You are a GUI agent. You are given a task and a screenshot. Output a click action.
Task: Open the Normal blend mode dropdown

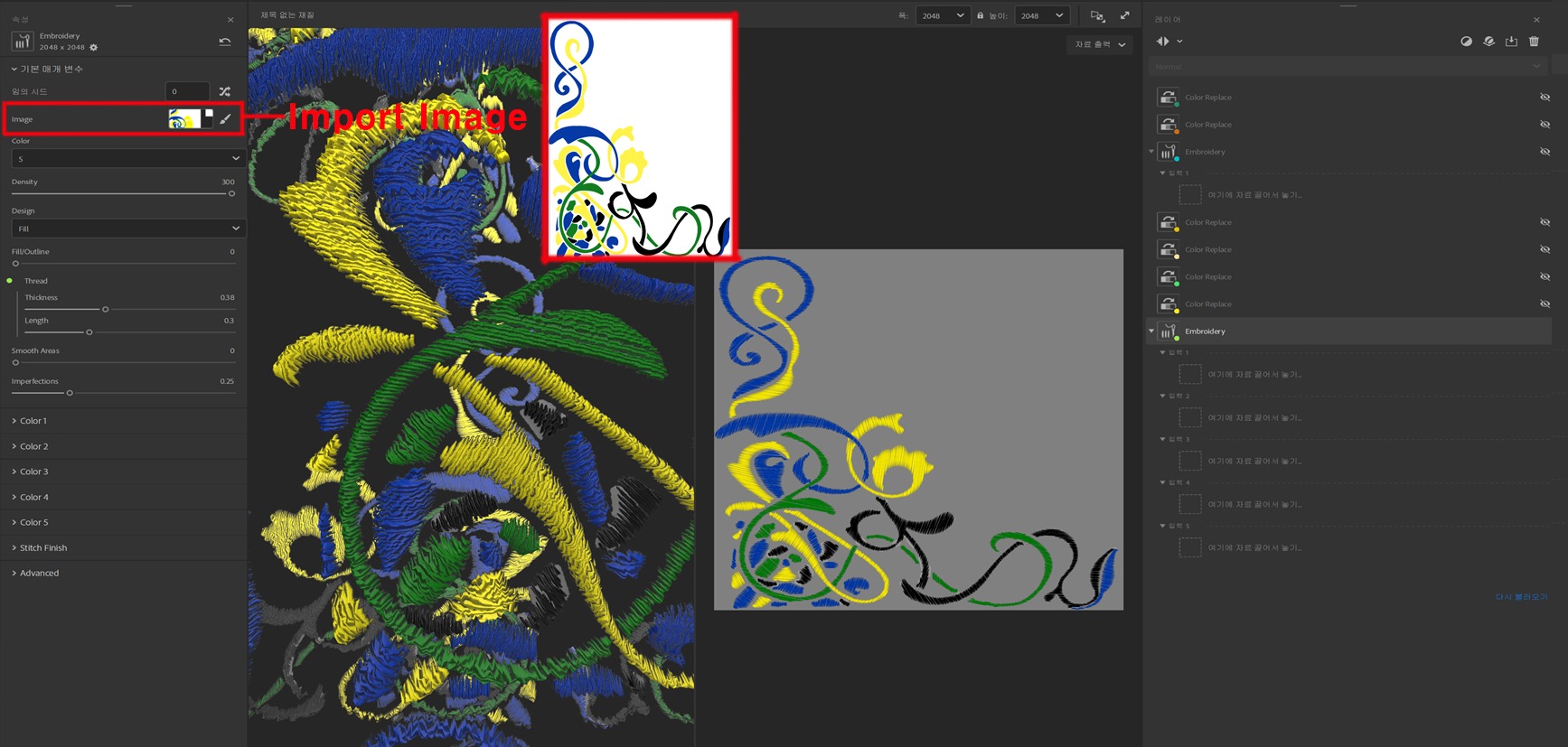pyautogui.click(x=1347, y=67)
